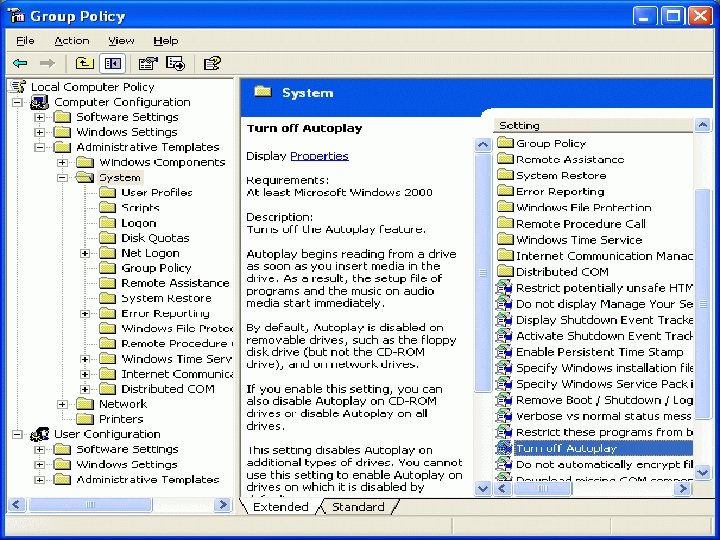The height and width of the screenshot is (540, 720).
Task: Expand the Network tree node
Action: point(62,404)
